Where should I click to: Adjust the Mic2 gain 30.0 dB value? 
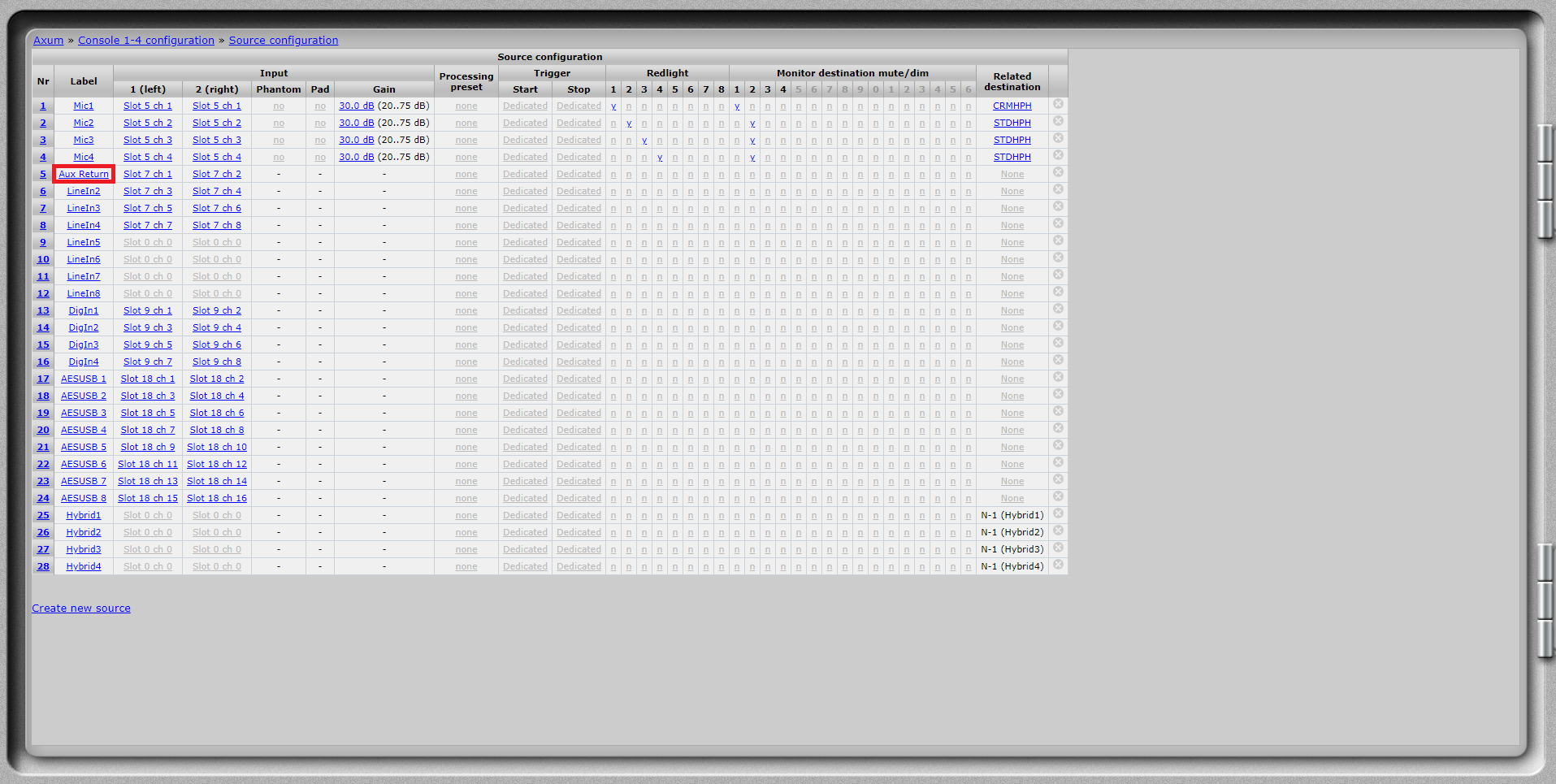click(356, 123)
